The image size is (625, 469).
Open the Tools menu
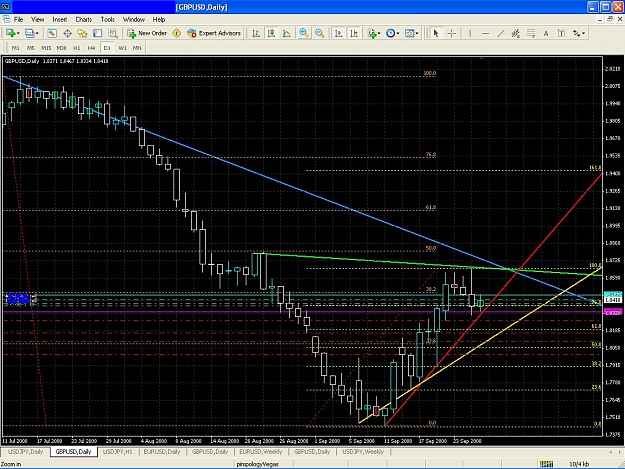(x=108, y=19)
